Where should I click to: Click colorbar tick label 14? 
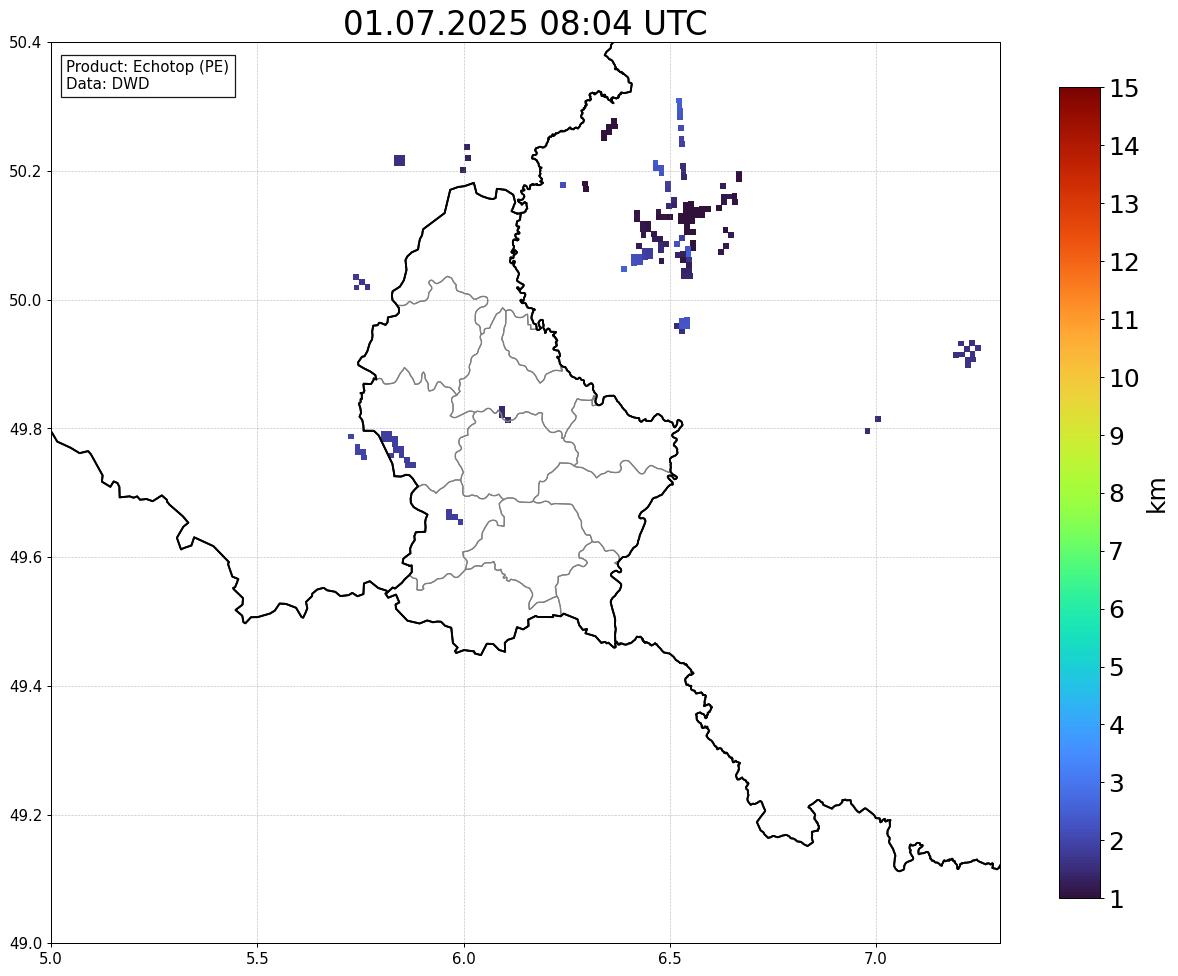pyautogui.click(x=1124, y=147)
